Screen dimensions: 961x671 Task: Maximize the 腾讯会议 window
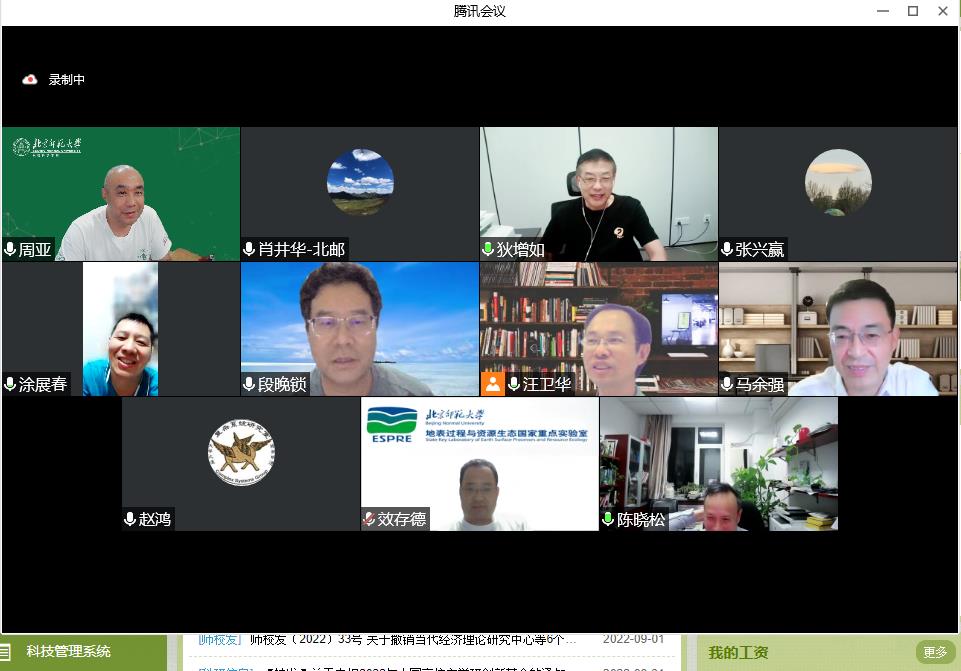click(912, 11)
